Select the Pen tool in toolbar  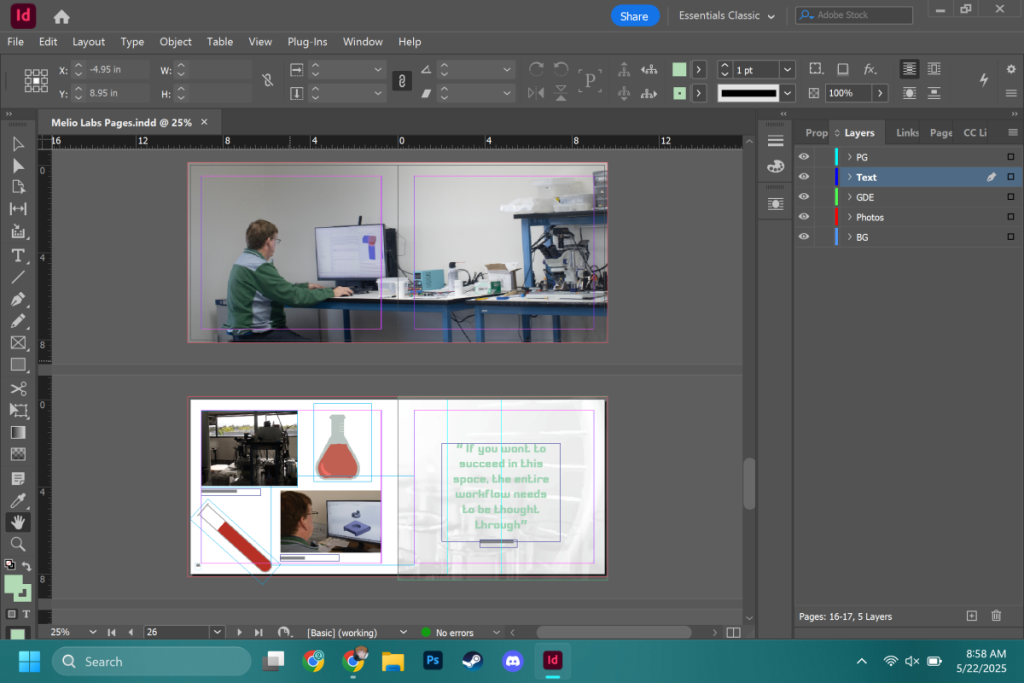[x=18, y=300]
